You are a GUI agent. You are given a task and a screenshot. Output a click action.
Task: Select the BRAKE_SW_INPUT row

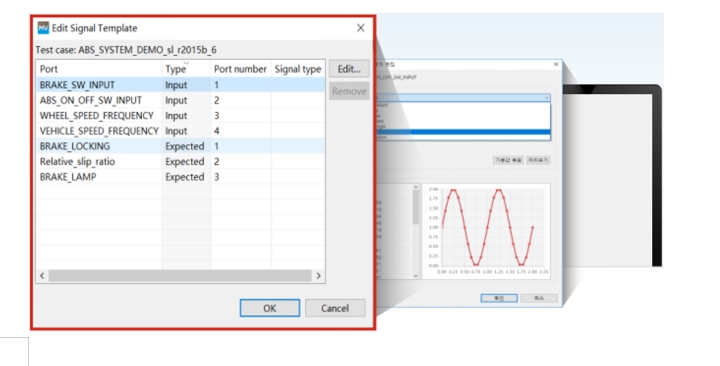pyautogui.click(x=180, y=85)
